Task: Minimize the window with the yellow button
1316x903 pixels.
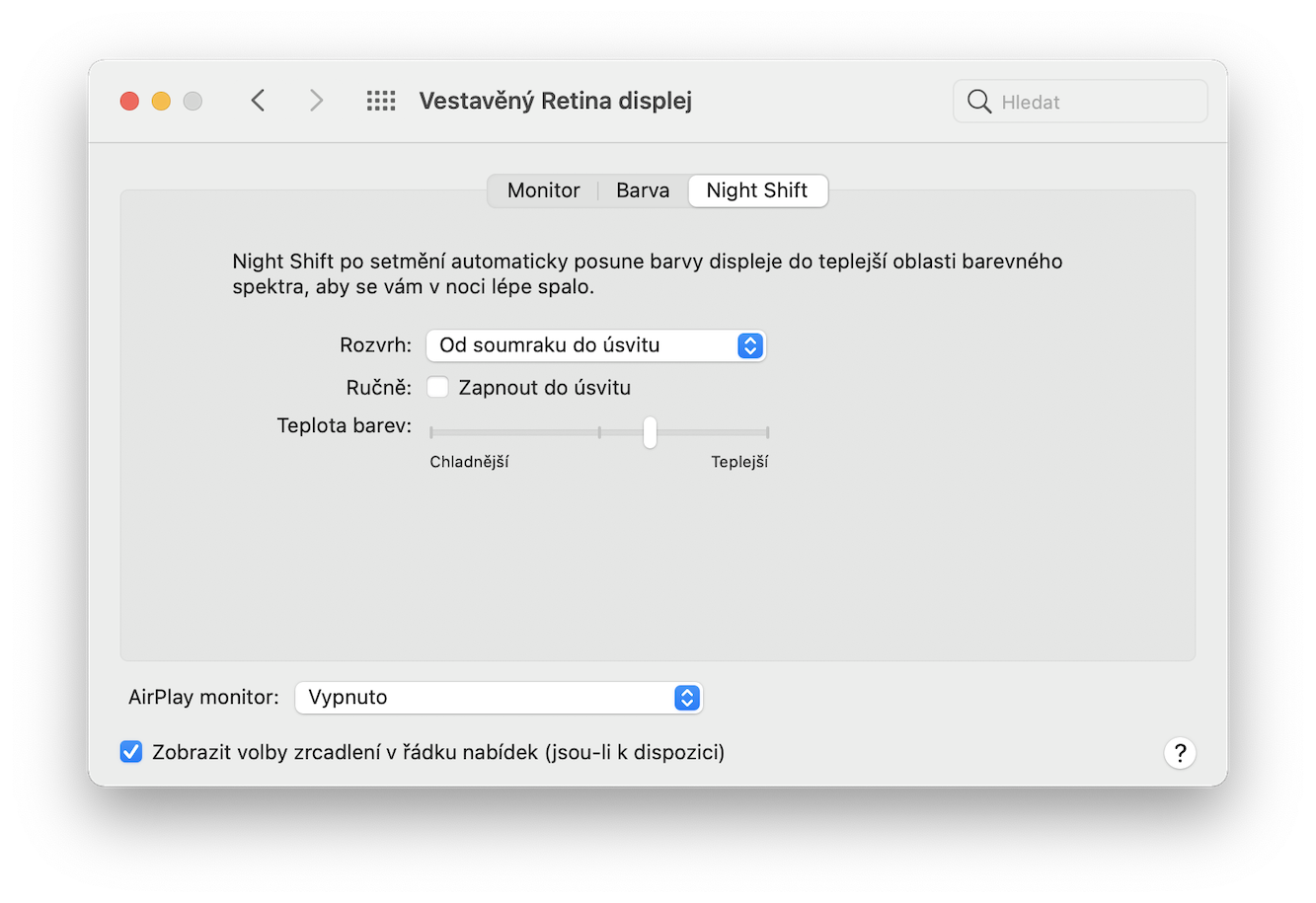Action: (x=161, y=101)
